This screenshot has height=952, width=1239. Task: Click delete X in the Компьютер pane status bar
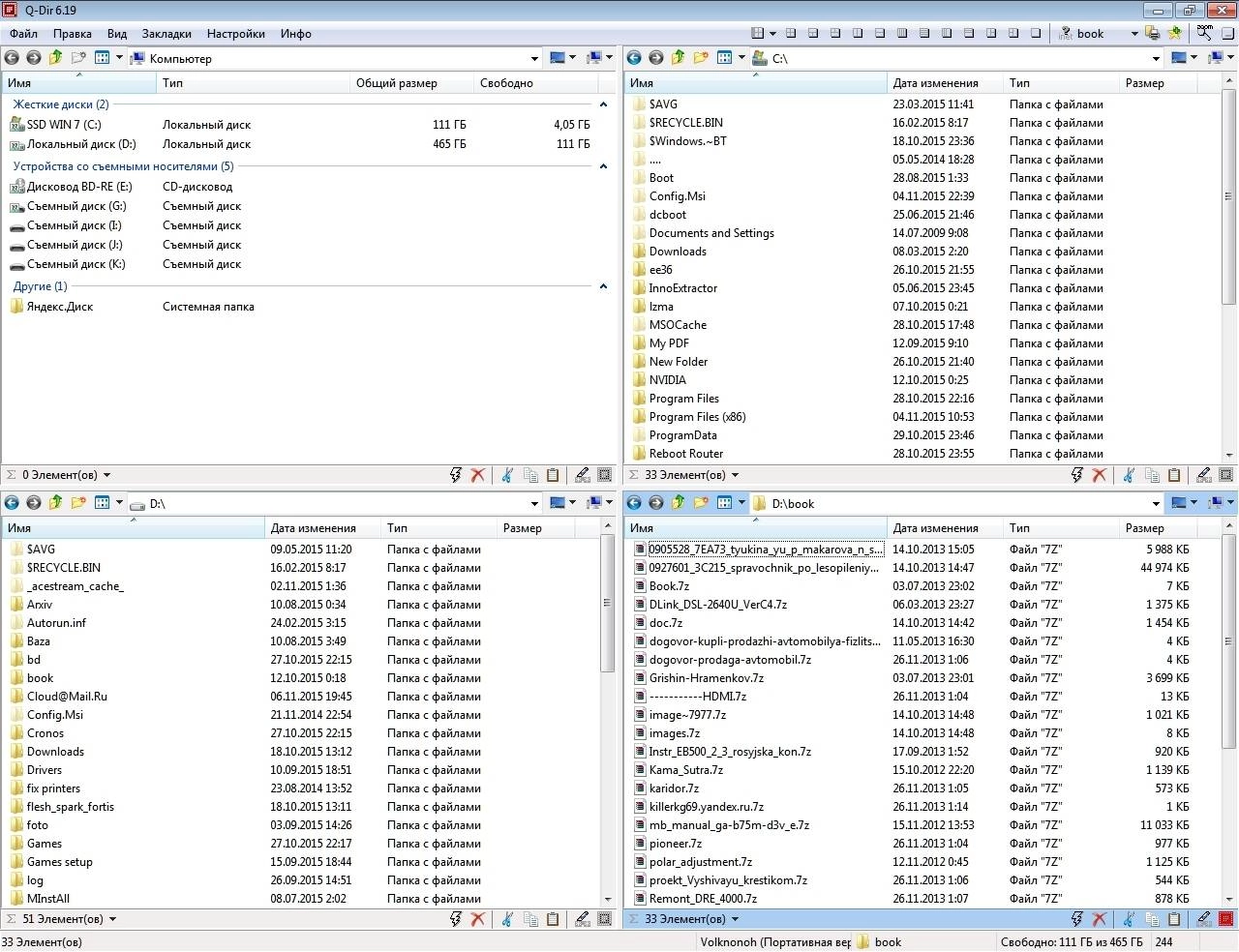pos(477,475)
